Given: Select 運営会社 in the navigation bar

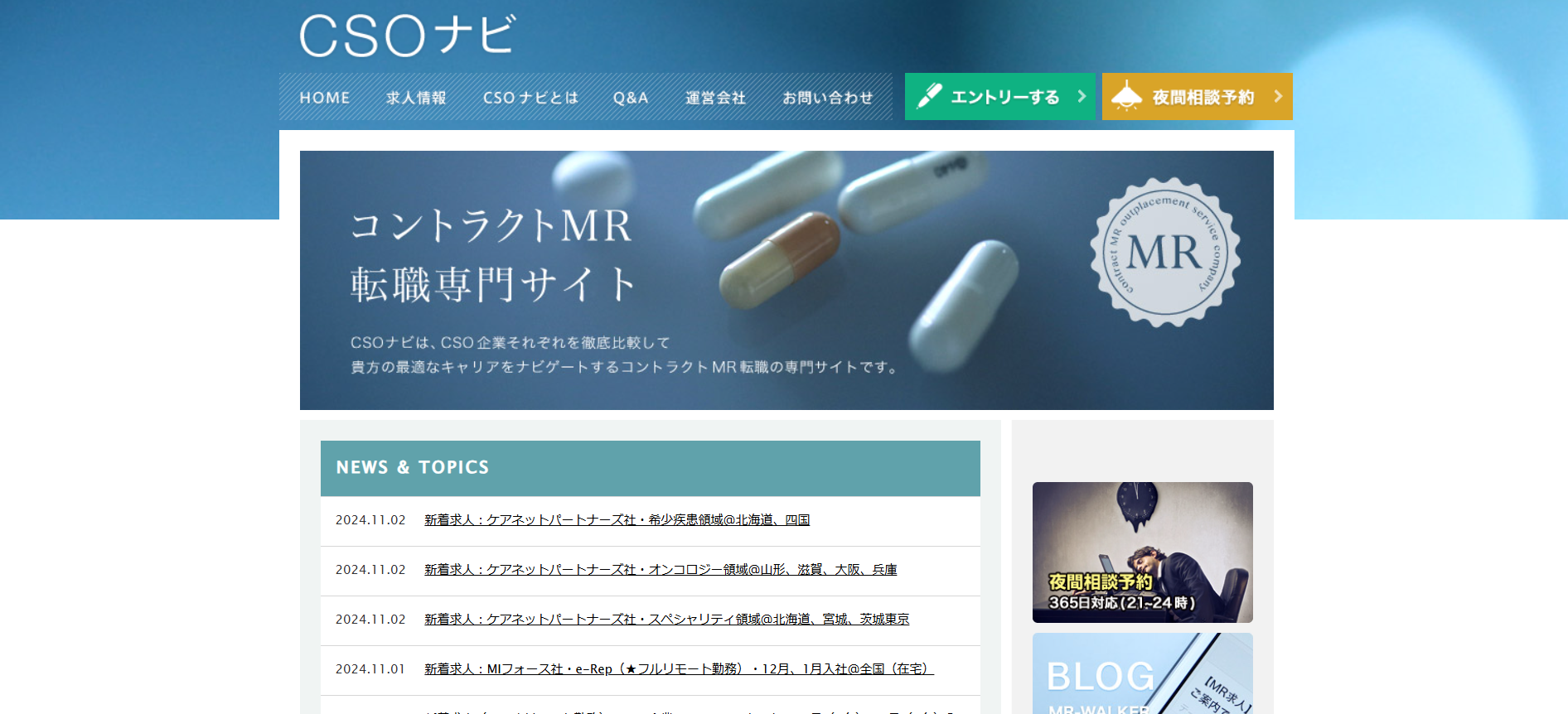Looking at the screenshot, I should click(x=715, y=98).
